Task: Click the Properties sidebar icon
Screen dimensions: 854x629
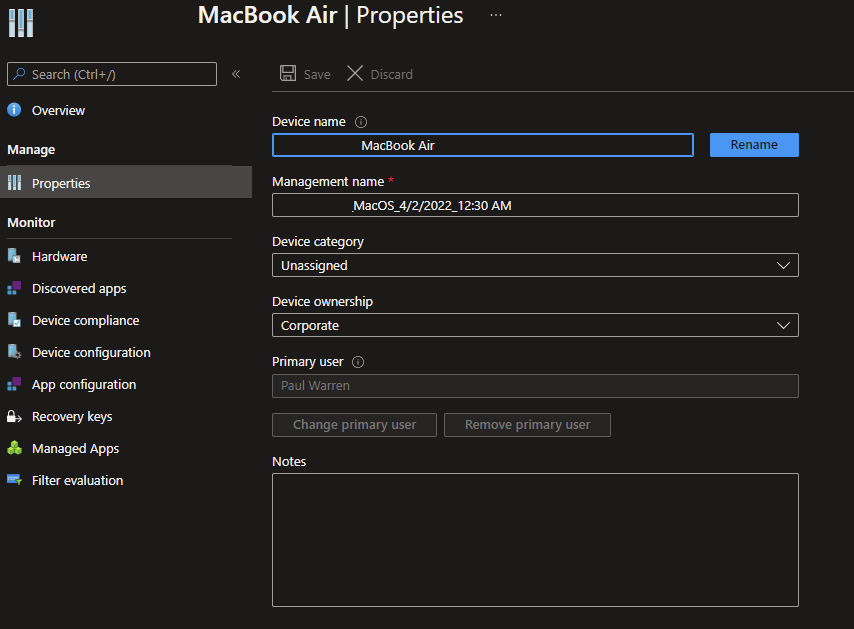Action: coord(15,183)
